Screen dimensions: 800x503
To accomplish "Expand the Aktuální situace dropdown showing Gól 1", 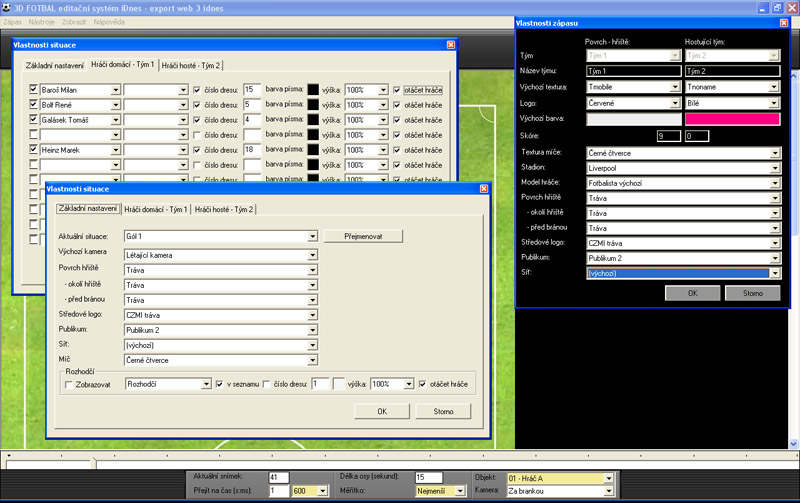I will click(x=311, y=237).
